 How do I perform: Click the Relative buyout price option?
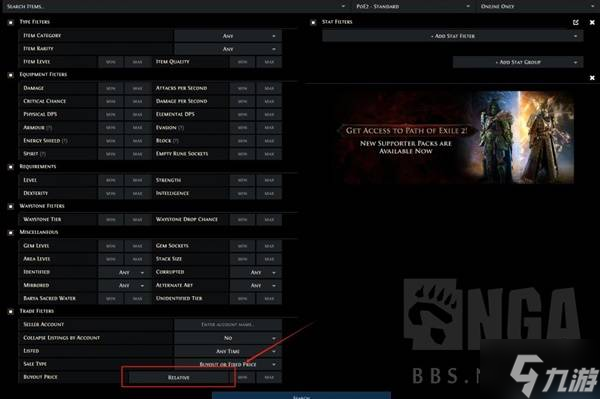[178, 378]
